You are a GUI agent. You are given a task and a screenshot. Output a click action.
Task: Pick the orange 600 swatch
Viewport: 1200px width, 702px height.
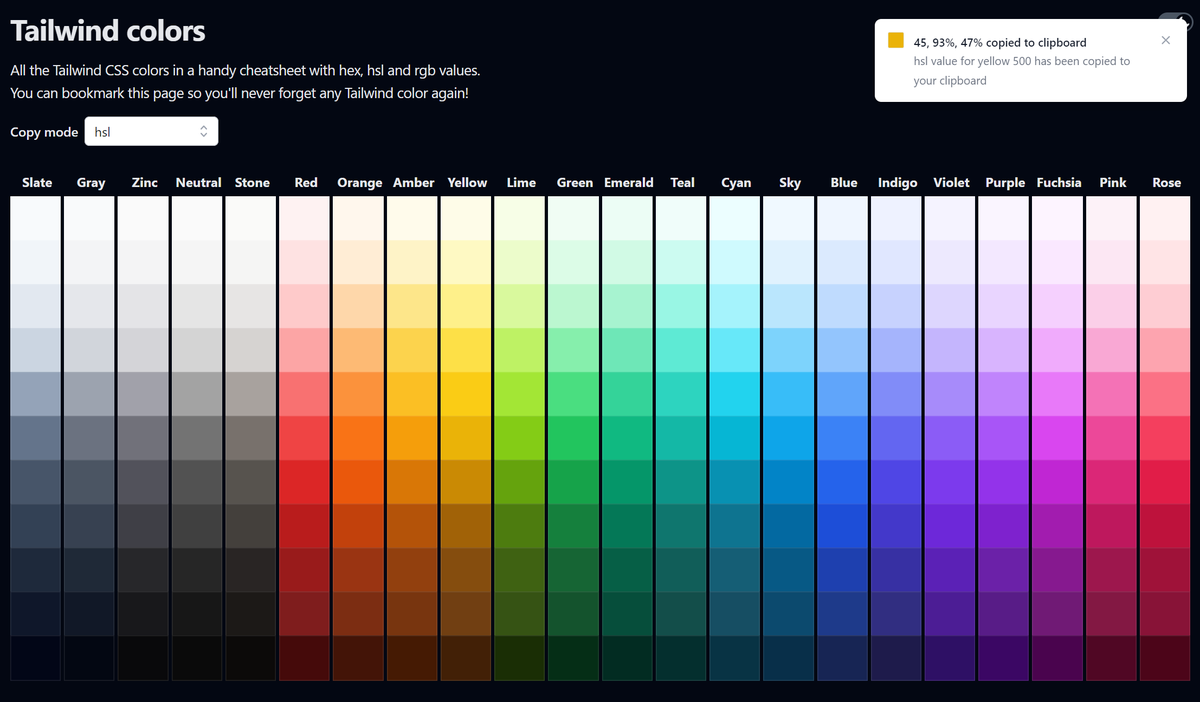click(x=360, y=482)
